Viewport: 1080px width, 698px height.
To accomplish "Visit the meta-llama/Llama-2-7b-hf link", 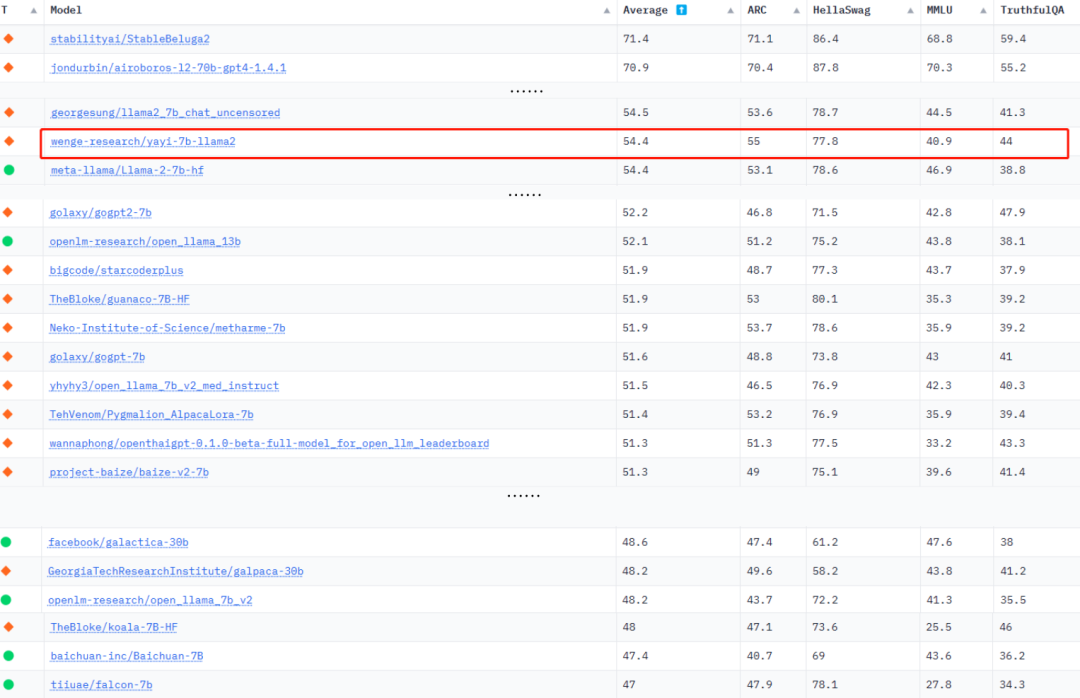I will pos(127,171).
